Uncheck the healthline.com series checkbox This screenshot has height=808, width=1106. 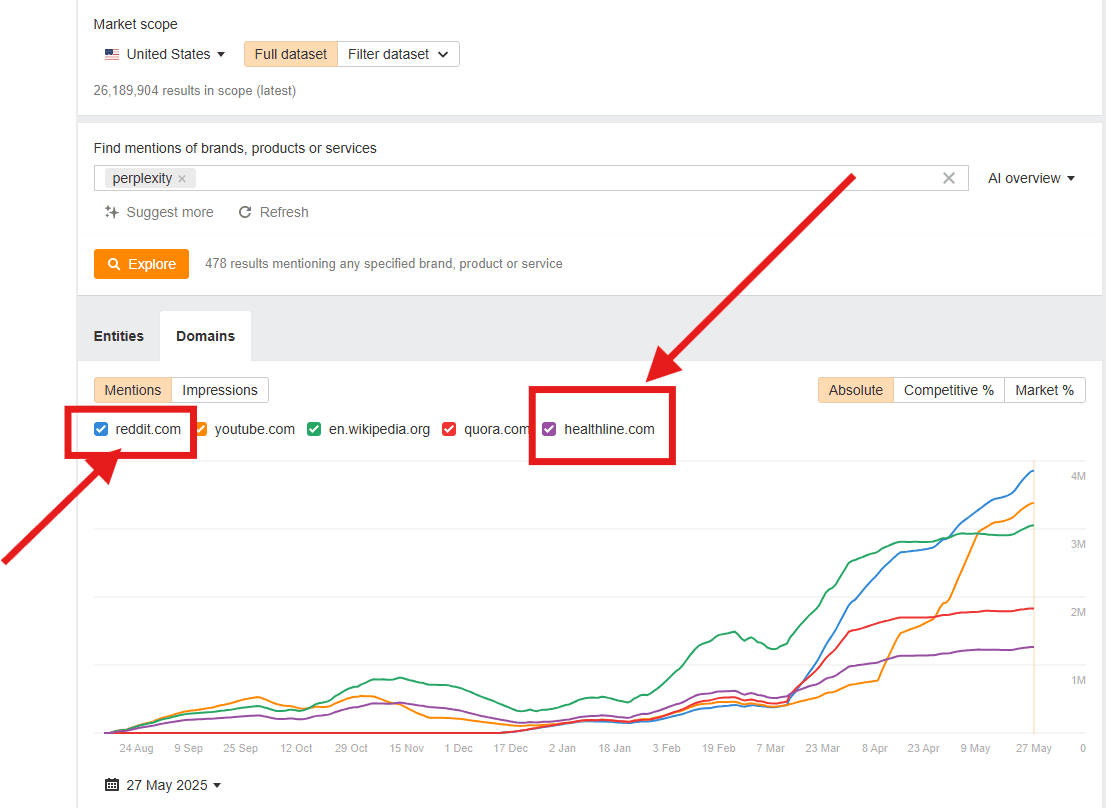click(549, 429)
